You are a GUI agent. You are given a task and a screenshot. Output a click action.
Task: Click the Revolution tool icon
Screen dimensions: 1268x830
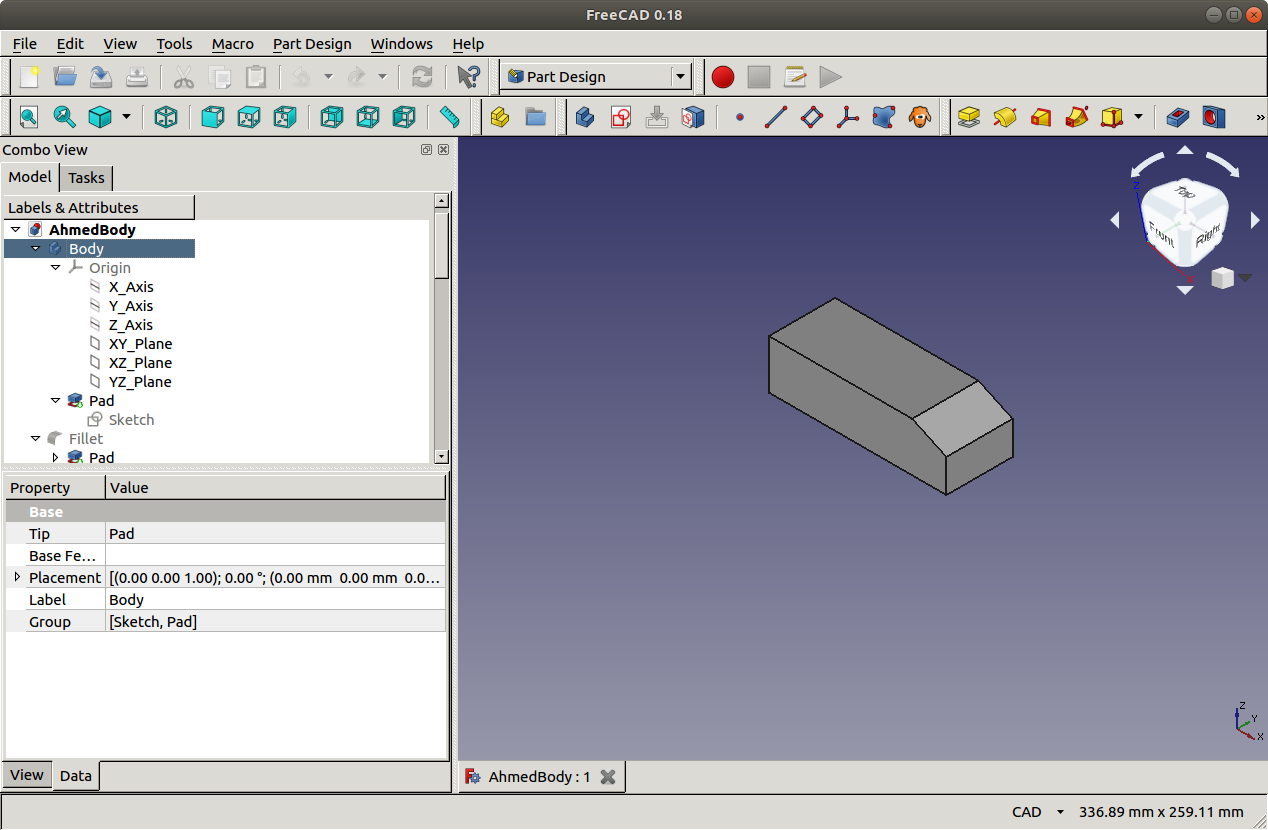click(1004, 117)
